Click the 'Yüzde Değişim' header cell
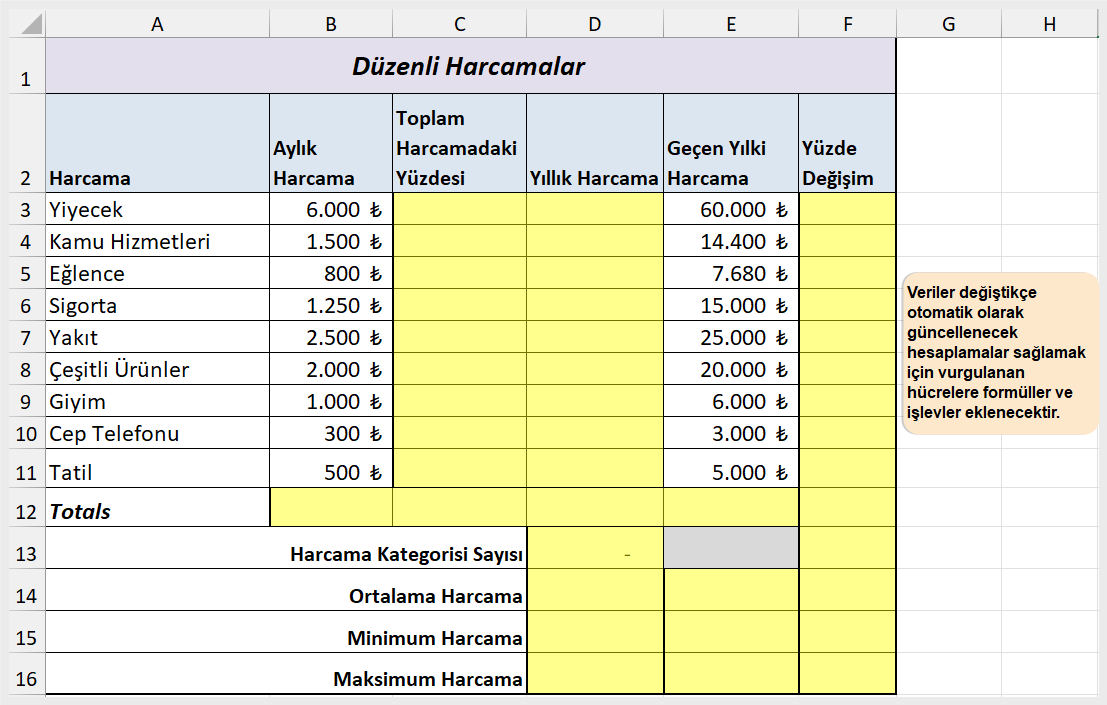This screenshot has height=705, width=1107. click(847, 143)
